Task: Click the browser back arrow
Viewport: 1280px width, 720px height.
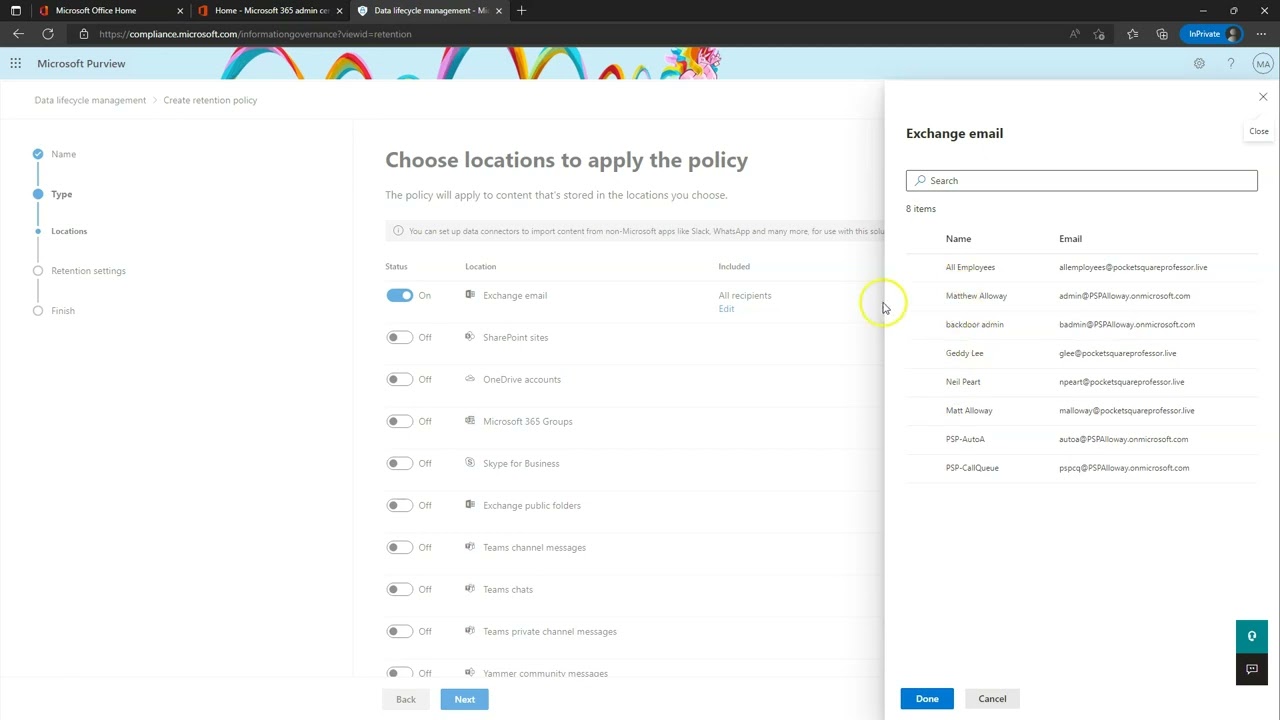Action: pyautogui.click(x=18, y=34)
